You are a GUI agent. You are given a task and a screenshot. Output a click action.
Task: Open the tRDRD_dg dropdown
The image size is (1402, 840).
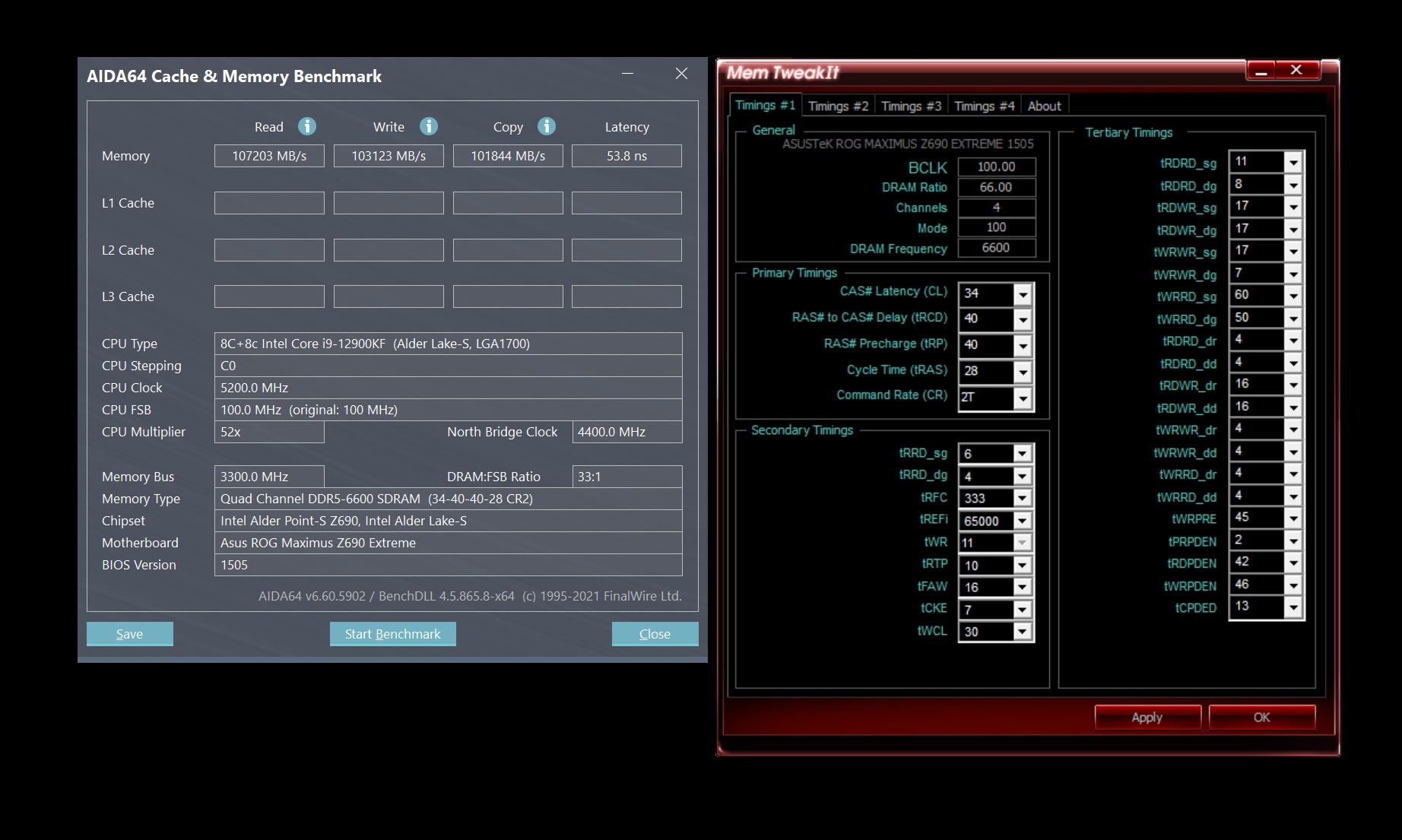point(1293,185)
